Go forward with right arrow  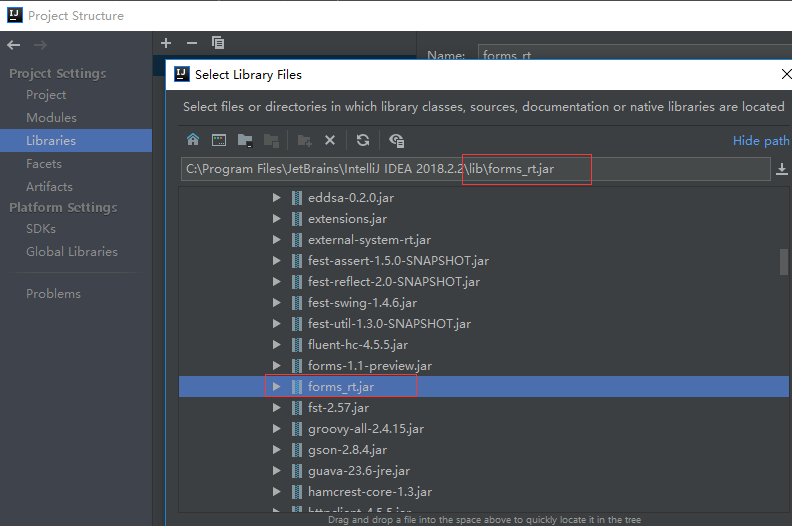pyautogui.click(x=40, y=45)
